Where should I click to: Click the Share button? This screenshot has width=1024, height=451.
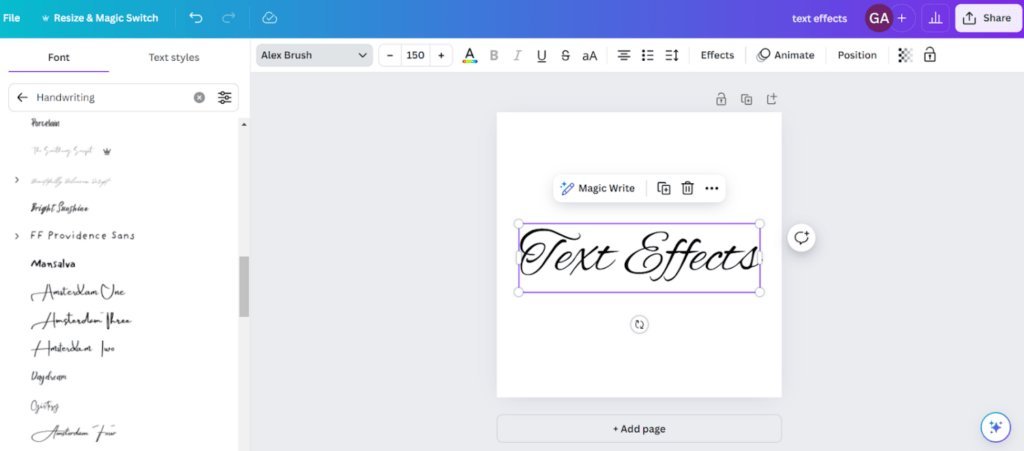point(987,18)
